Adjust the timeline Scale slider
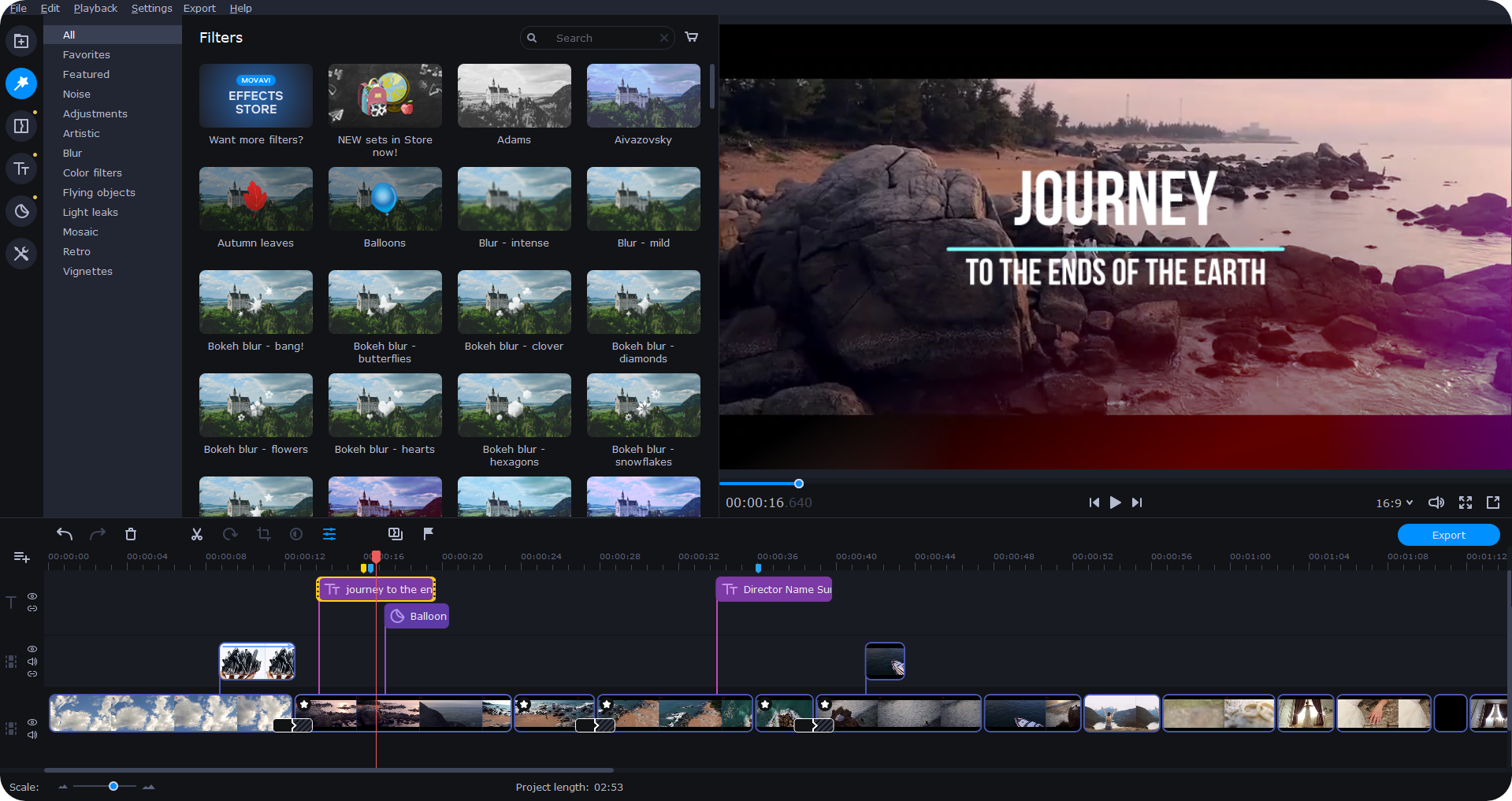This screenshot has height=801, width=1512. click(113, 786)
